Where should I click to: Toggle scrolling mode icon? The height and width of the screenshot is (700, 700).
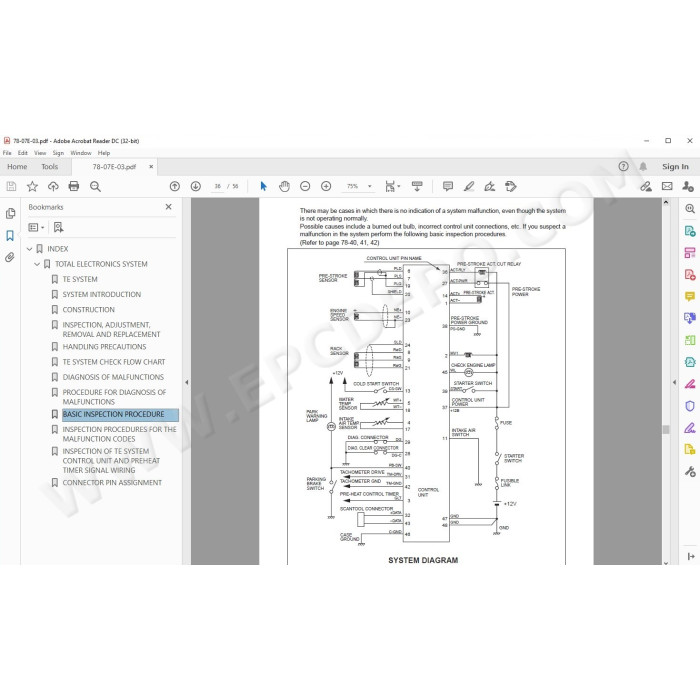[x=417, y=186]
